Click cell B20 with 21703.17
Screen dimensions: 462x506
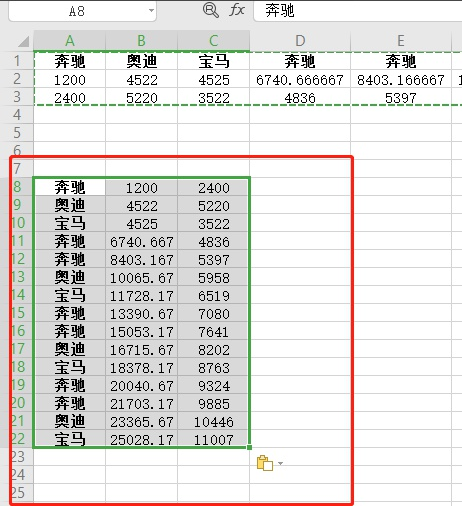141,403
